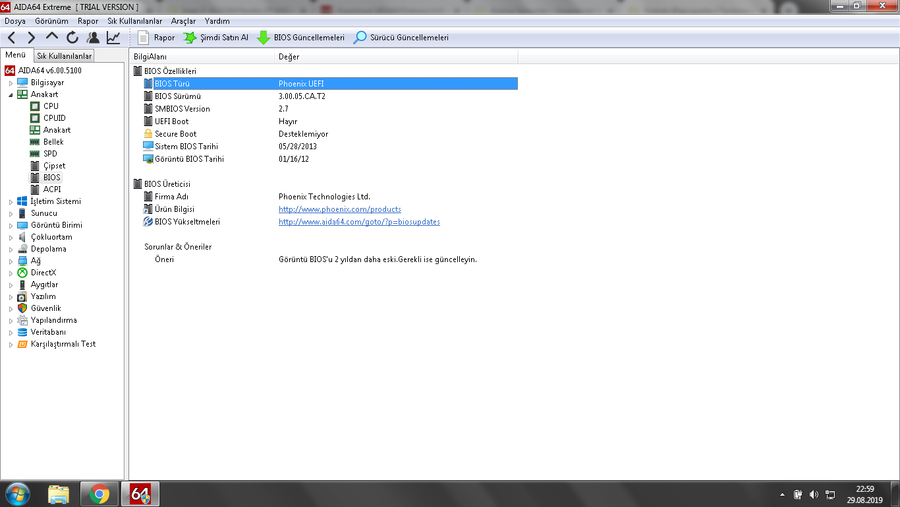This screenshot has height=507, width=900.
Task: Select Çipset in the tree
Action: (54, 166)
